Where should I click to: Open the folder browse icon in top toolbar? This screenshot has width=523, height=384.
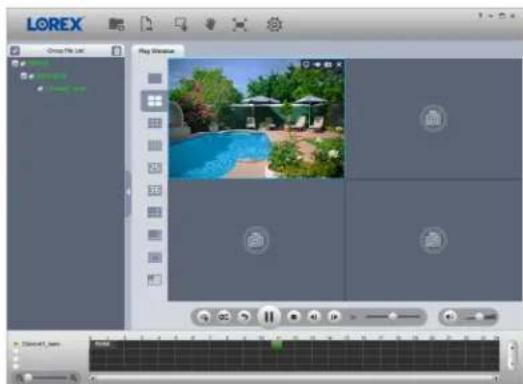click(x=117, y=24)
